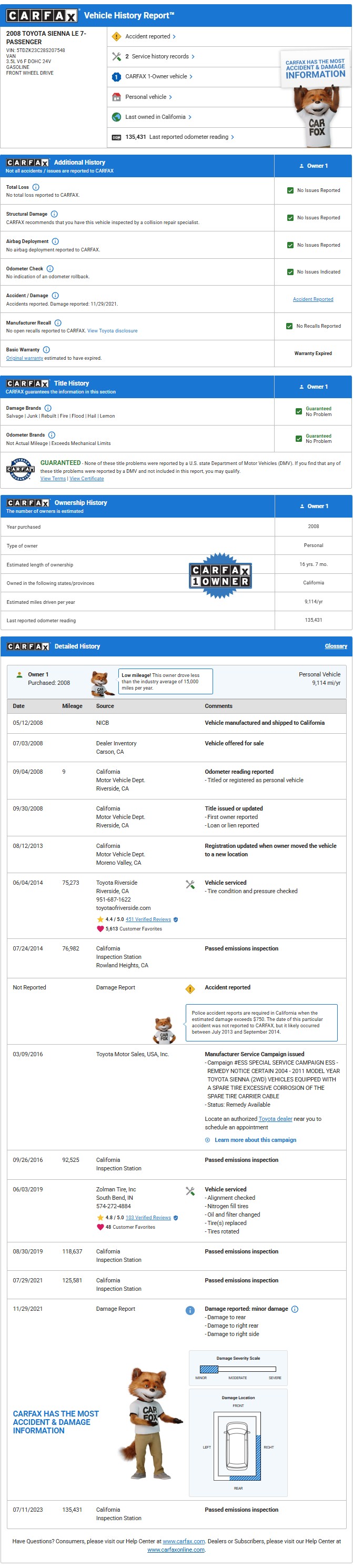Click the Car Fox accident information banner image
Screen dimensions: 353x1568
point(315,98)
